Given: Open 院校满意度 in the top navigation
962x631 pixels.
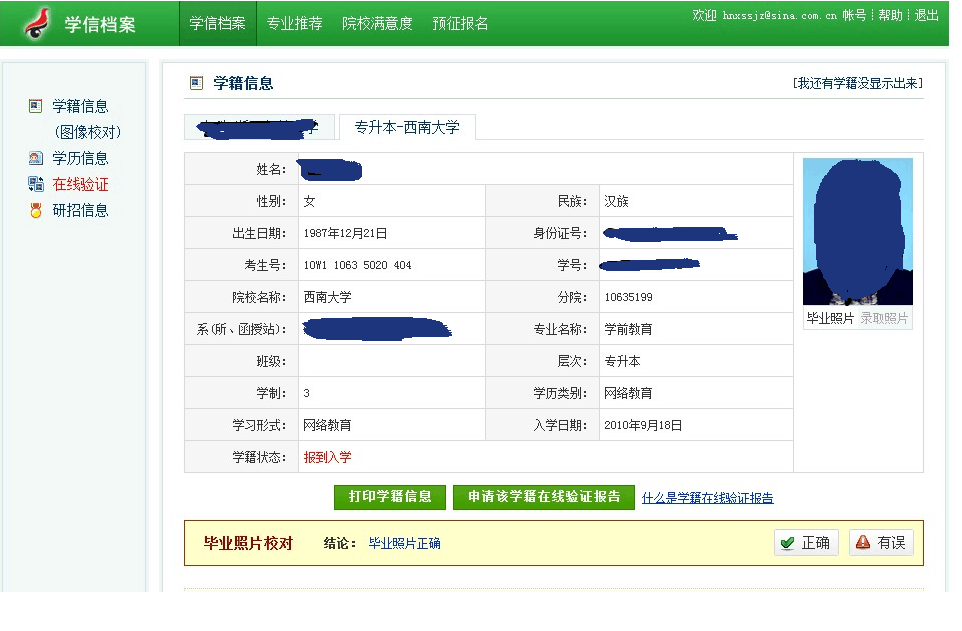Looking at the screenshot, I should tap(377, 23).
